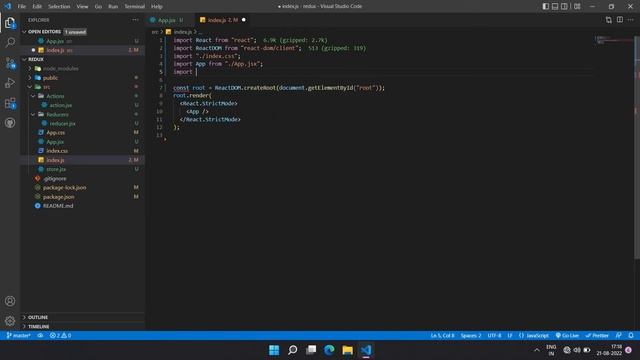
Task: Click the LF end-of-line selector
Action: tap(510, 336)
